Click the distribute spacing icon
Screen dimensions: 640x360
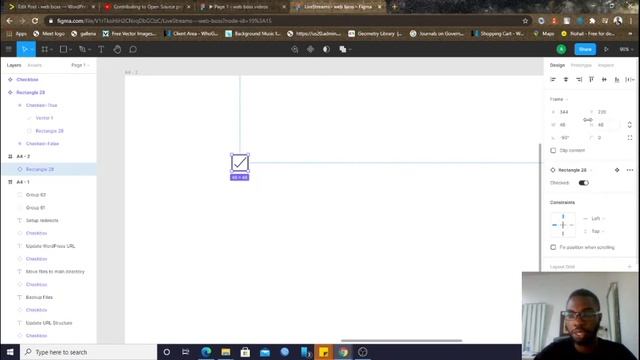tap(629, 80)
